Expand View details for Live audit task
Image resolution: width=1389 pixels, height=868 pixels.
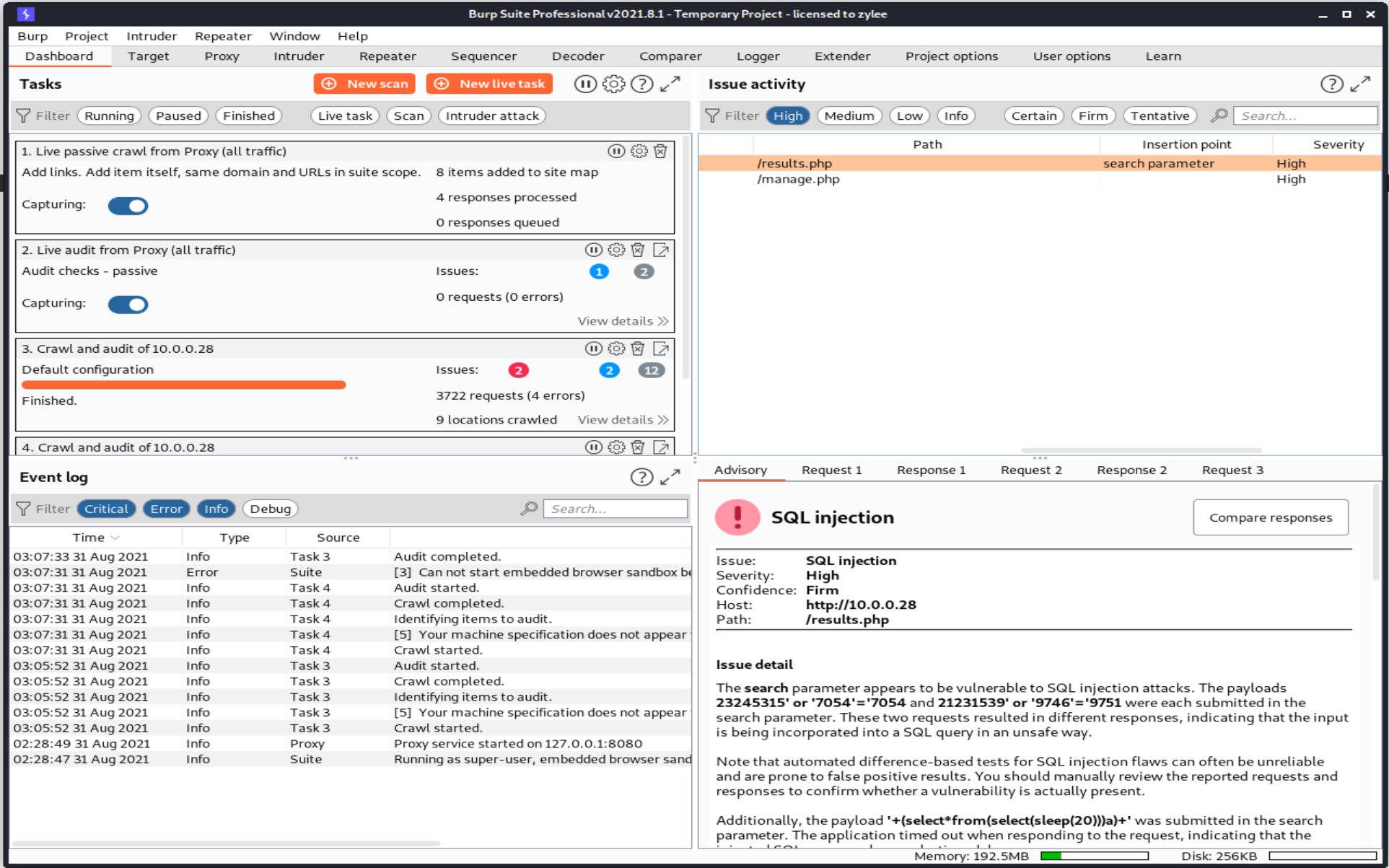point(622,321)
